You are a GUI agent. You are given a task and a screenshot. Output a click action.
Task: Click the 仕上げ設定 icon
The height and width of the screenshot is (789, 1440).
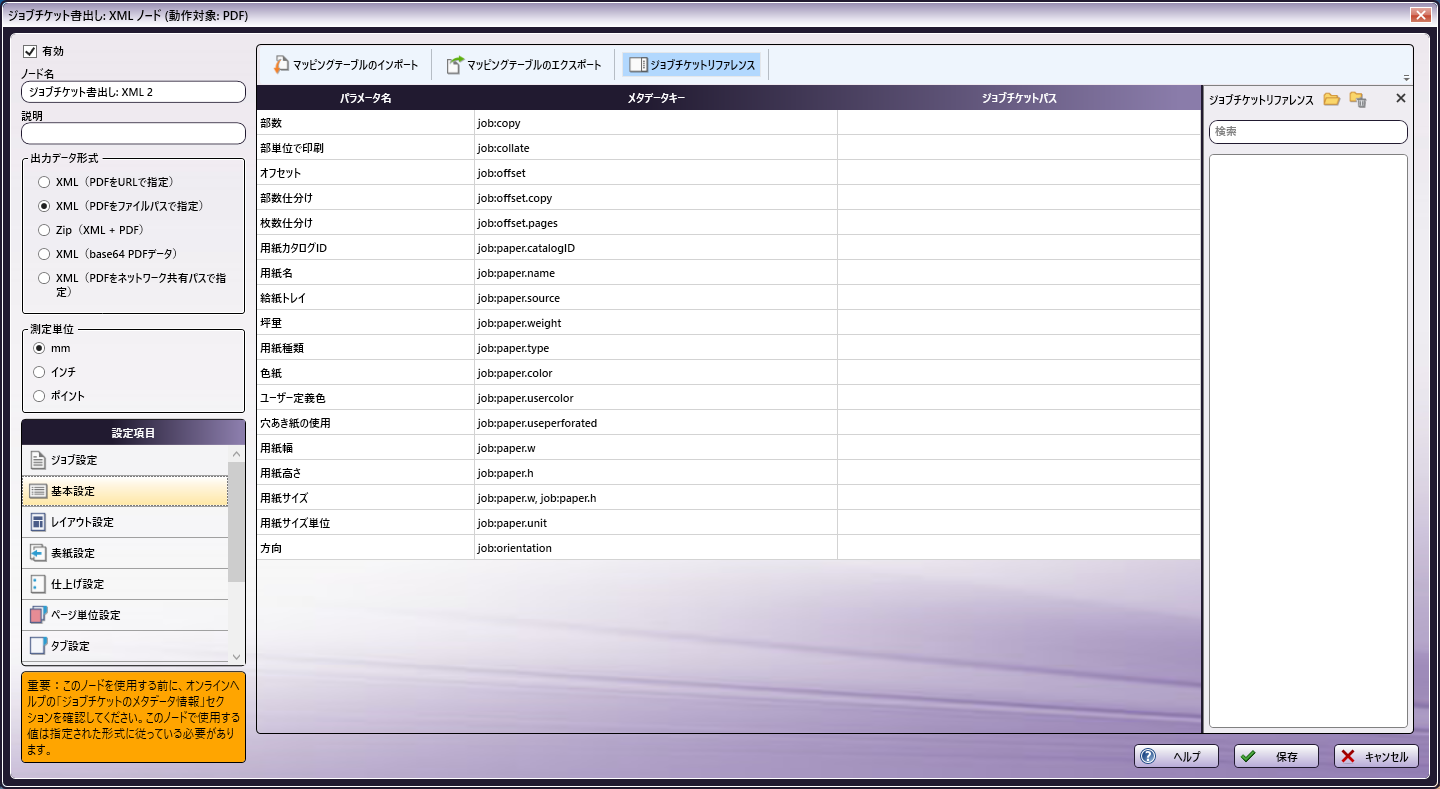(x=37, y=584)
